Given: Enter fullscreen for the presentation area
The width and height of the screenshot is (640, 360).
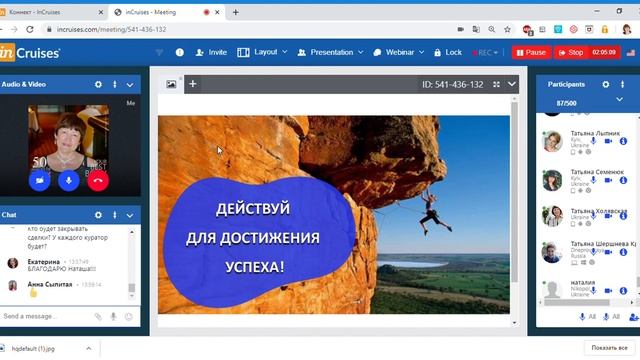Looking at the screenshot, I should point(496,84).
